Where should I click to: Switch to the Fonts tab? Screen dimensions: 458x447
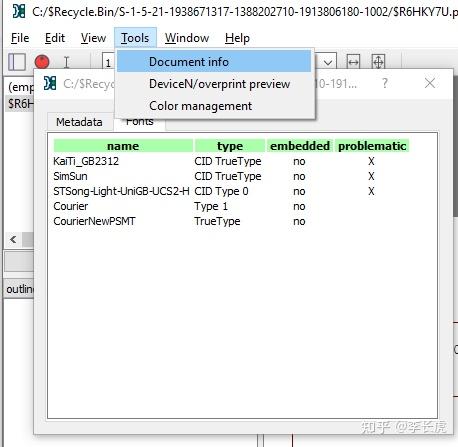tap(140, 123)
